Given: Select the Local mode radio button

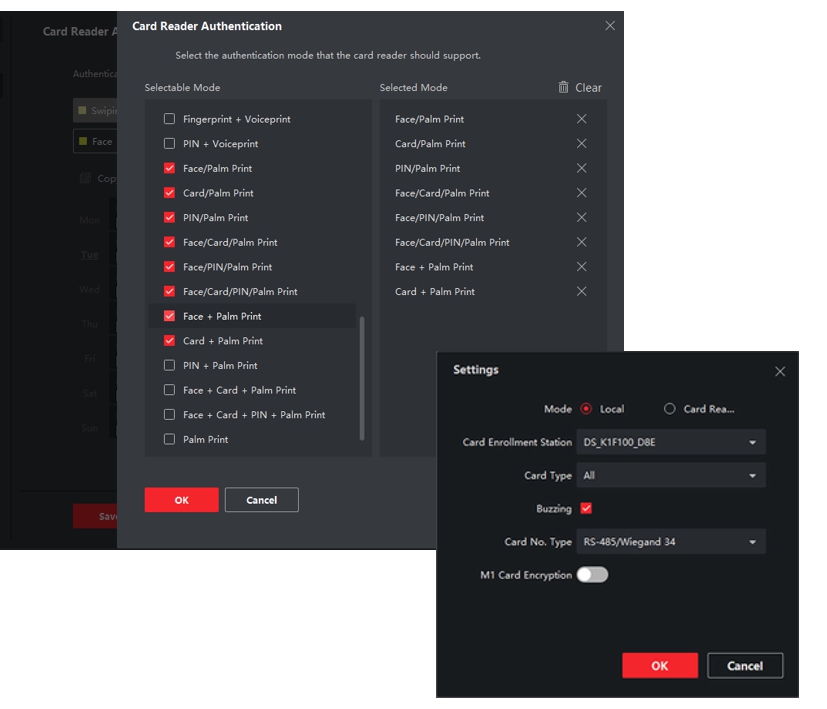Looking at the screenshot, I should pyautogui.click(x=586, y=409).
